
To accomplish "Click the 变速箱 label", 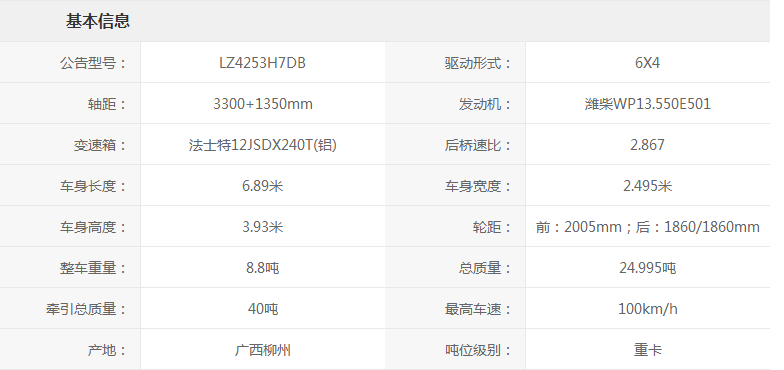I will click(100, 145).
